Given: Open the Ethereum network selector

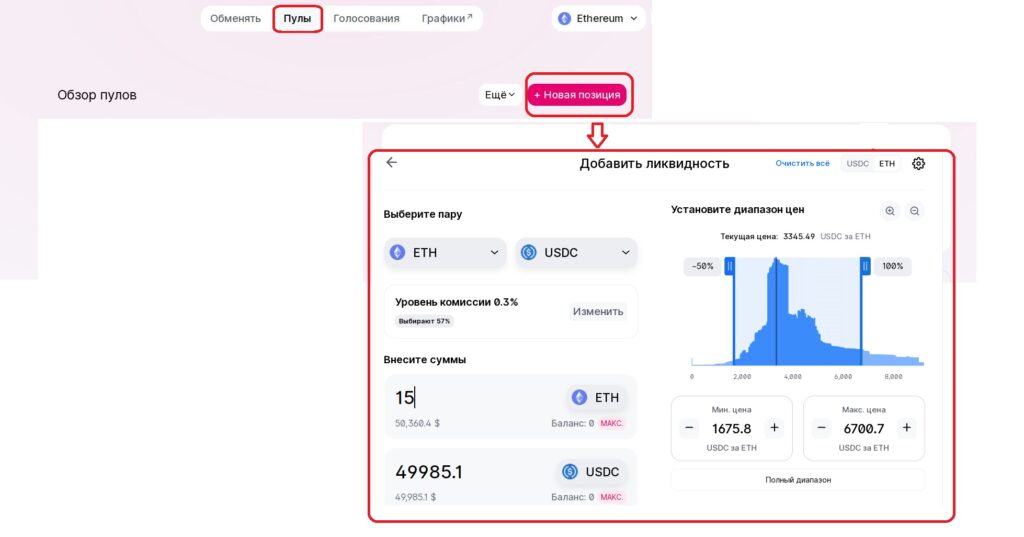Looking at the screenshot, I should click(598, 18).
